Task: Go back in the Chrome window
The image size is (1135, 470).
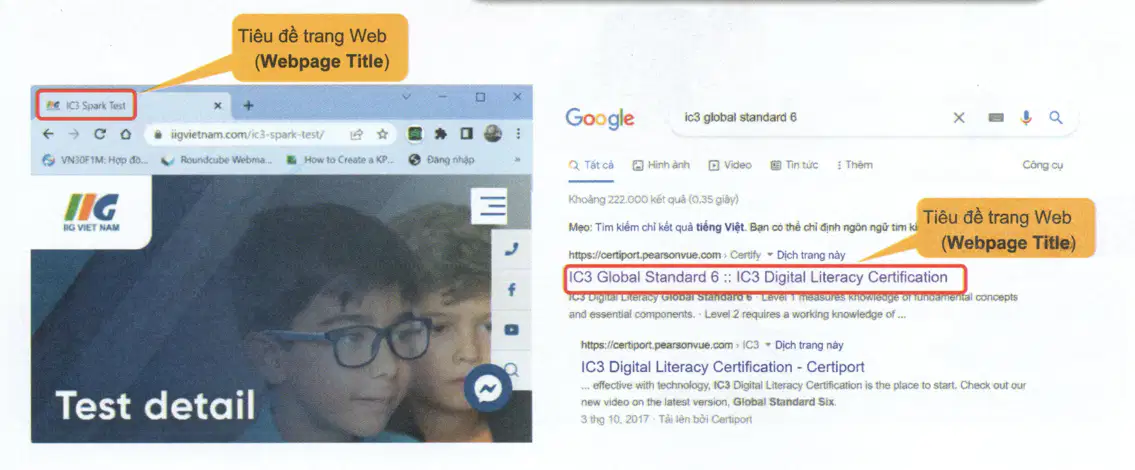Action: pyautogui.click(x=48, y=134)
